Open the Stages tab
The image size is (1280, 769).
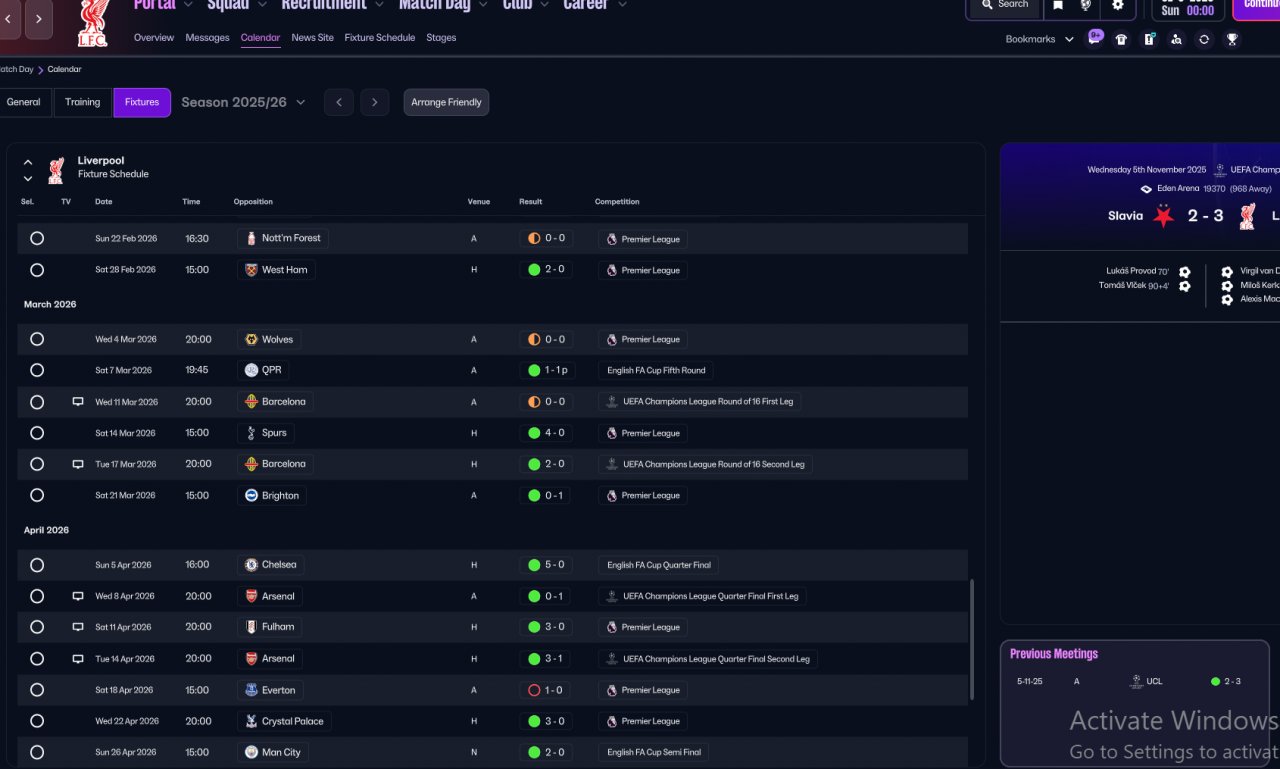pyautogui.click(x=441, y=38)
